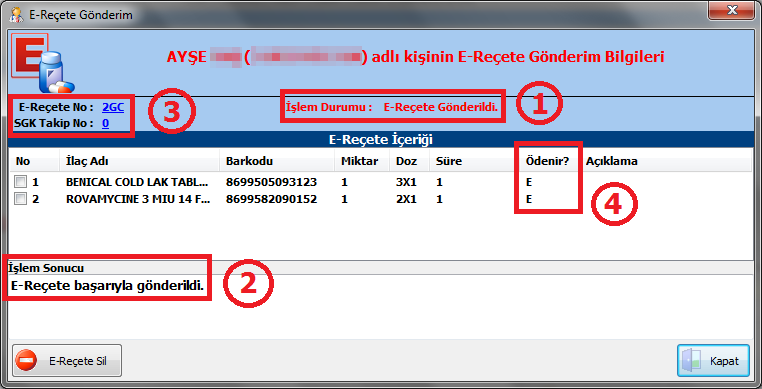Viewport: 762px width, 389px height.
Task: Click the red delete icon on E-Reçete Sil
Action: pyautogui.click(x=26, y=361)
